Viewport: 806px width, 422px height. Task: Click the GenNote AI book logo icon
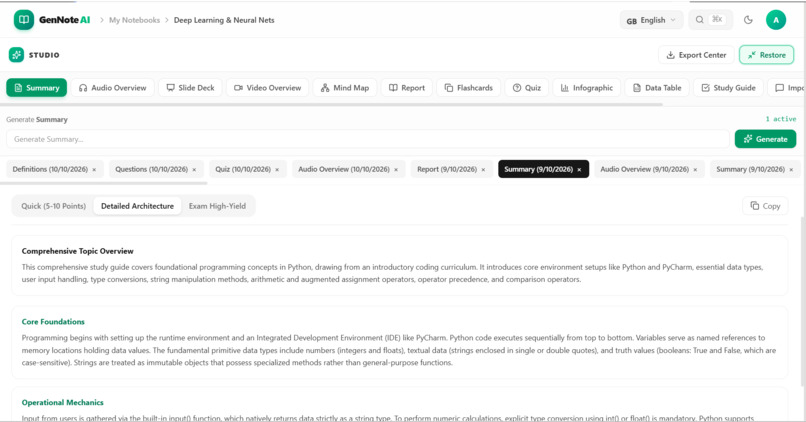point(24,20)
